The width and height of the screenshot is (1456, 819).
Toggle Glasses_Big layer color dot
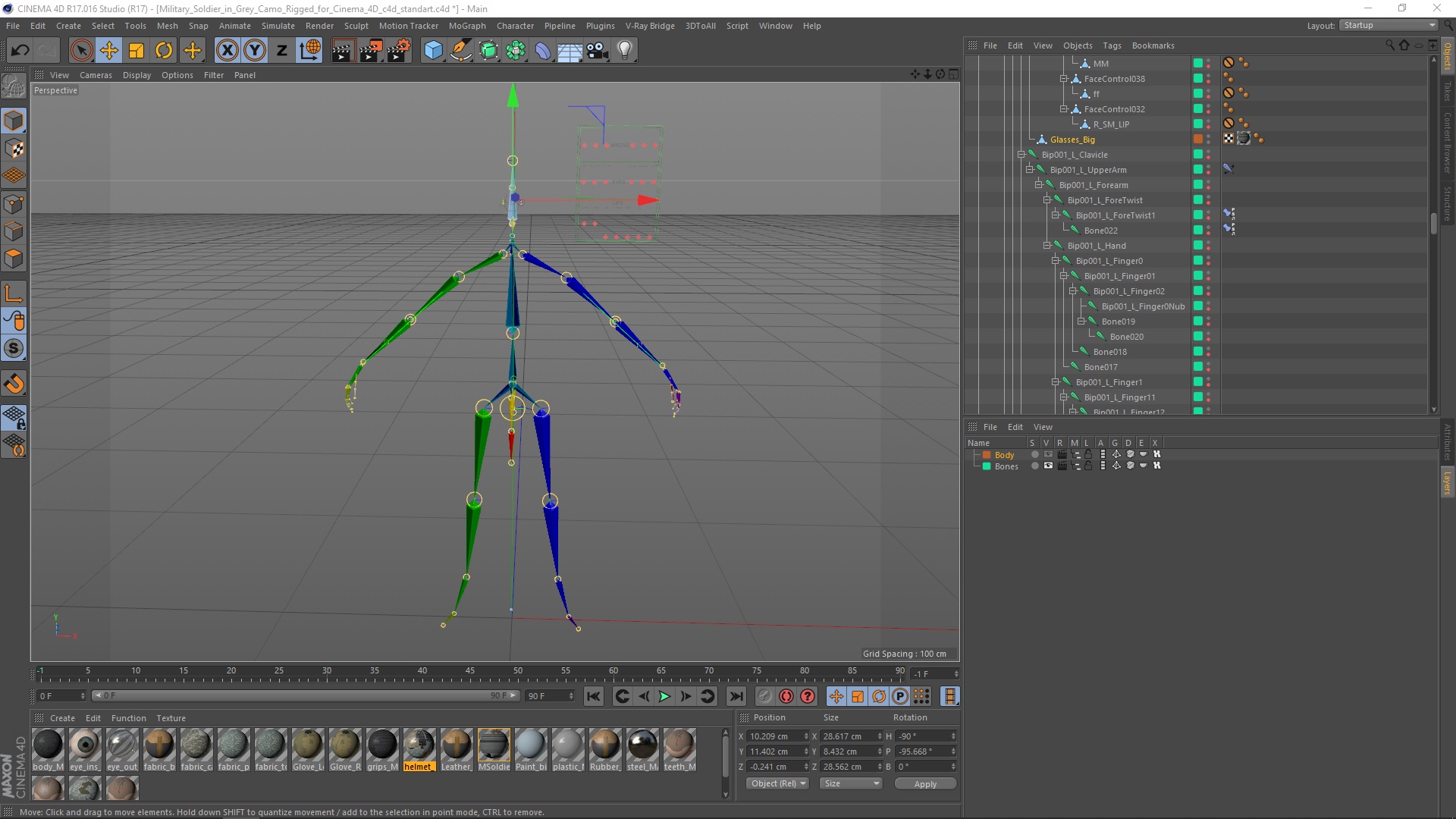(1198, 140)
